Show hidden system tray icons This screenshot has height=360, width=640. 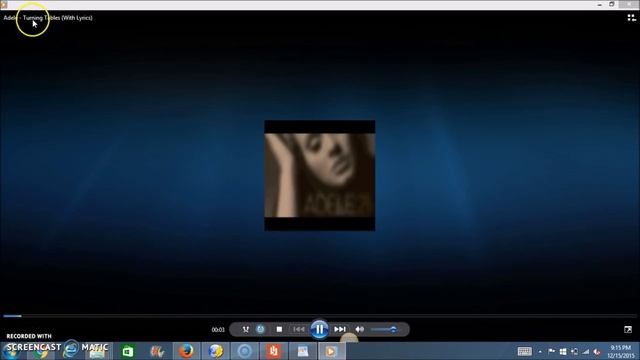click(540, 351)
